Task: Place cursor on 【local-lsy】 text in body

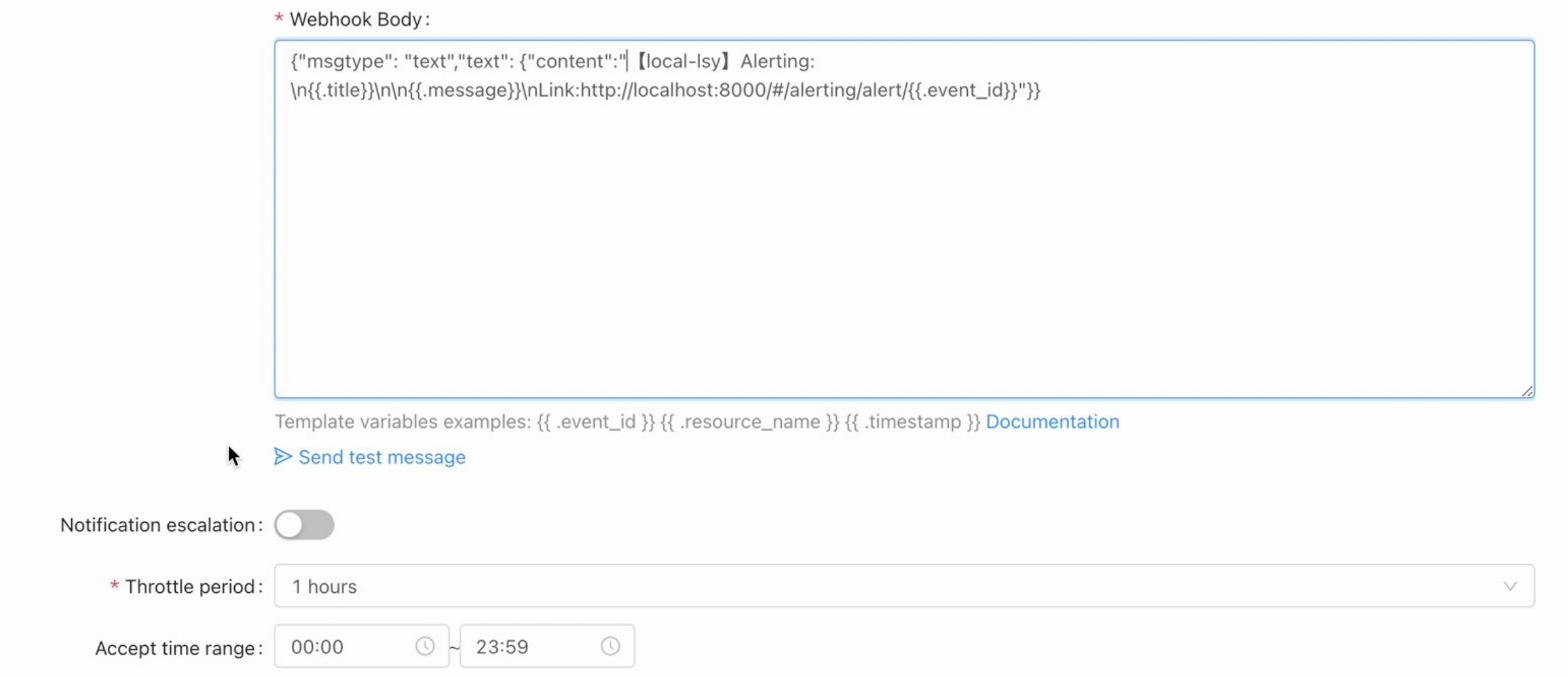Action: tap(682, 62)
